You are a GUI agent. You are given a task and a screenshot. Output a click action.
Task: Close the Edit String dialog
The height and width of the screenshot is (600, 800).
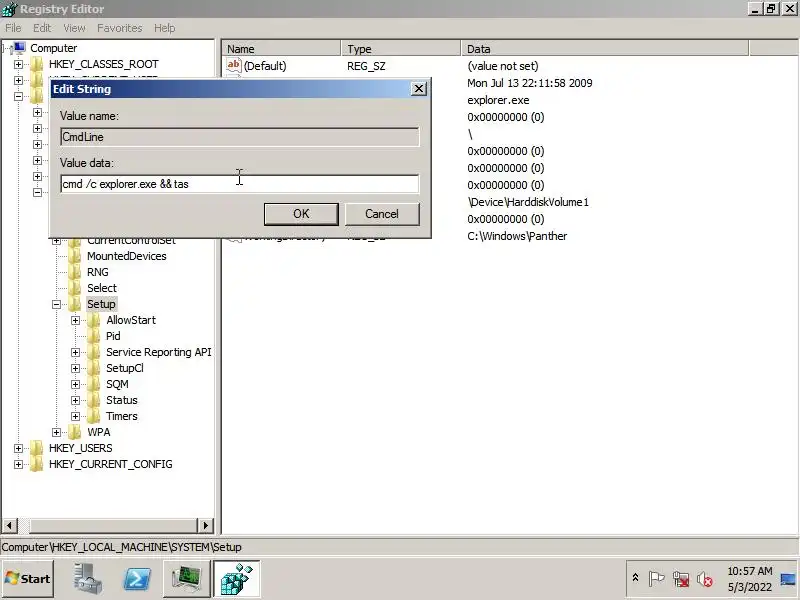418,89
